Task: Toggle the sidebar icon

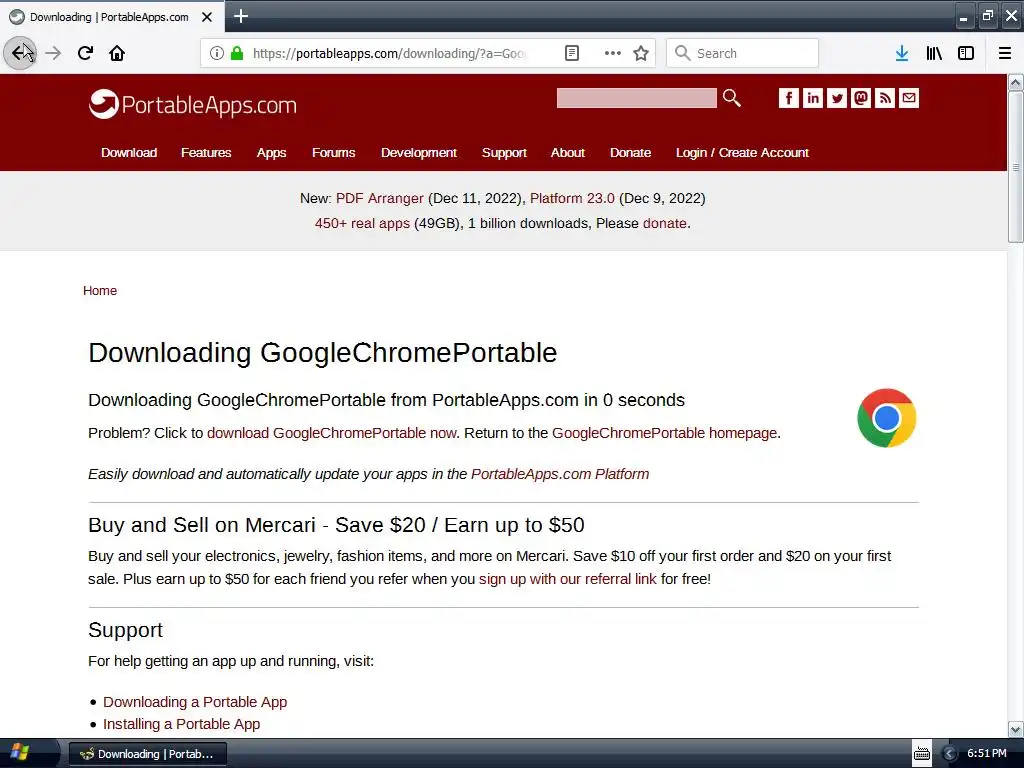Action: tap(966, 53)
